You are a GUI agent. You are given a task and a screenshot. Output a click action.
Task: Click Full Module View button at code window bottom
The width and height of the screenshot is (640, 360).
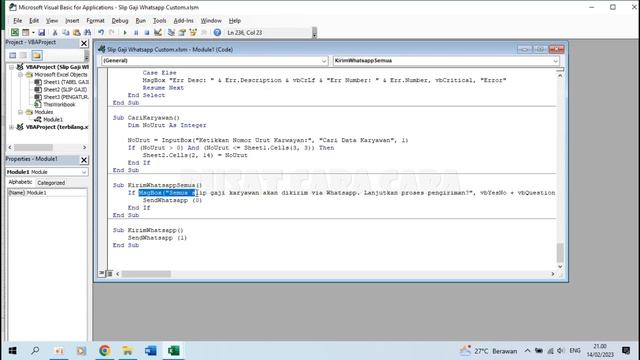109,273
